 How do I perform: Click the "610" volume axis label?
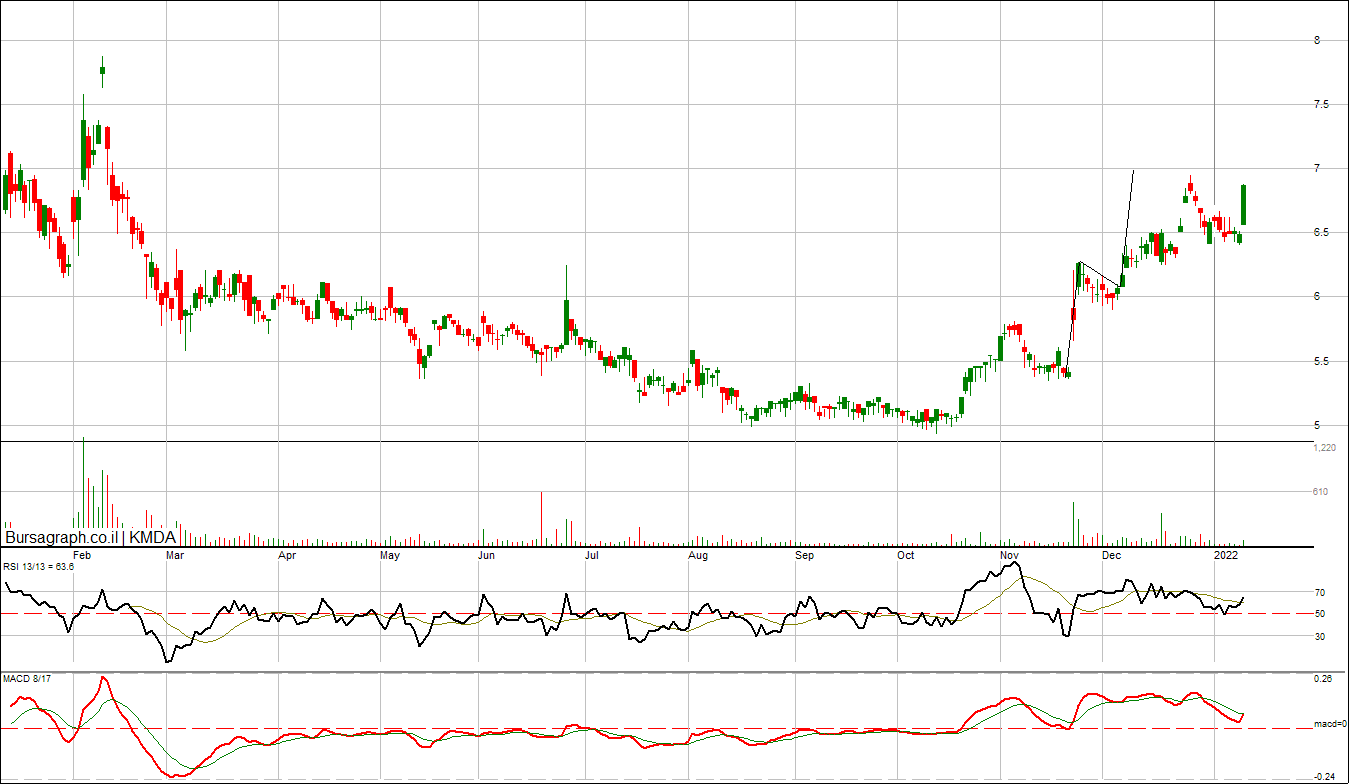[1320, 492]
